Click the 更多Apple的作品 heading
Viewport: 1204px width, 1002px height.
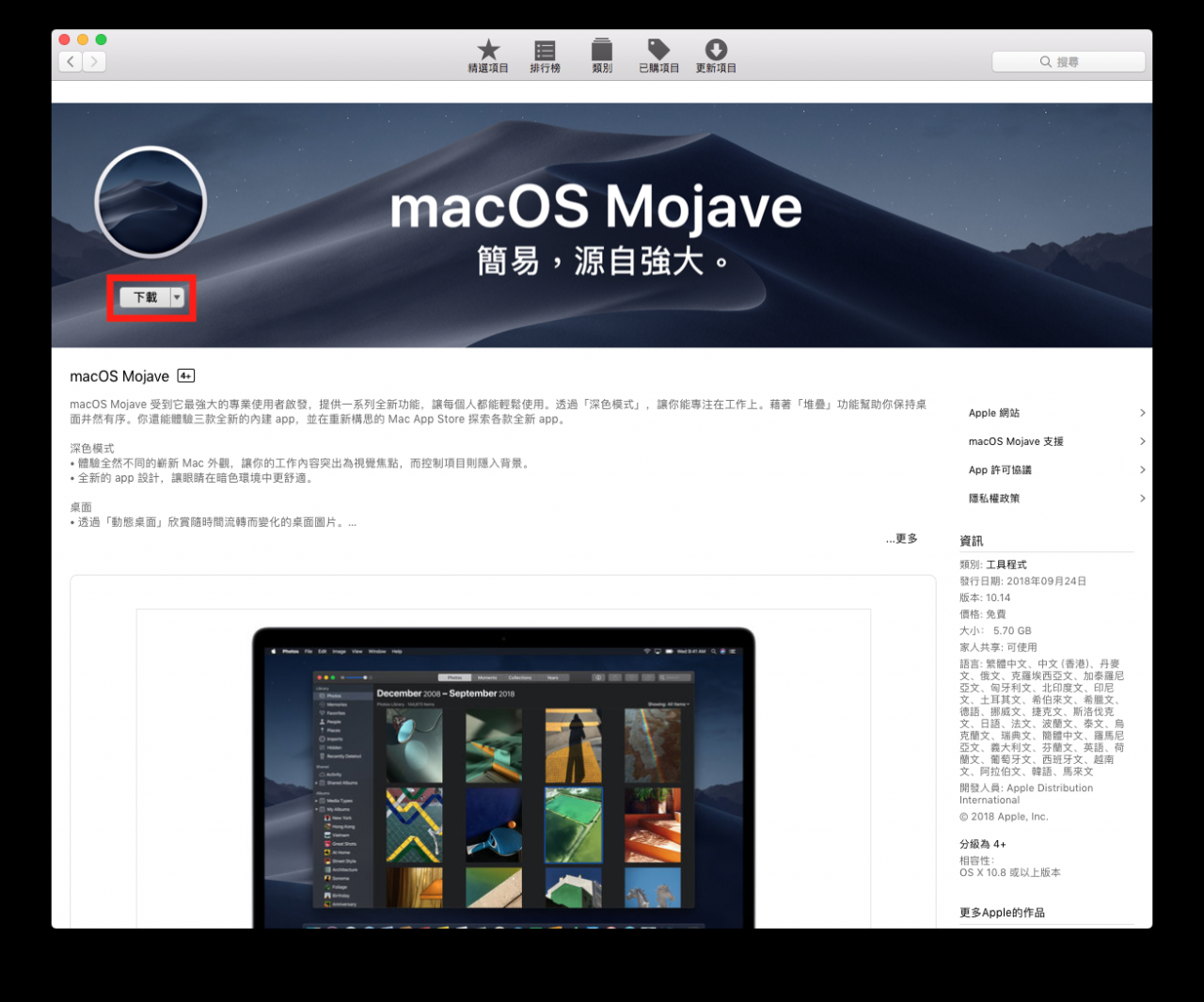(1002, 913)
